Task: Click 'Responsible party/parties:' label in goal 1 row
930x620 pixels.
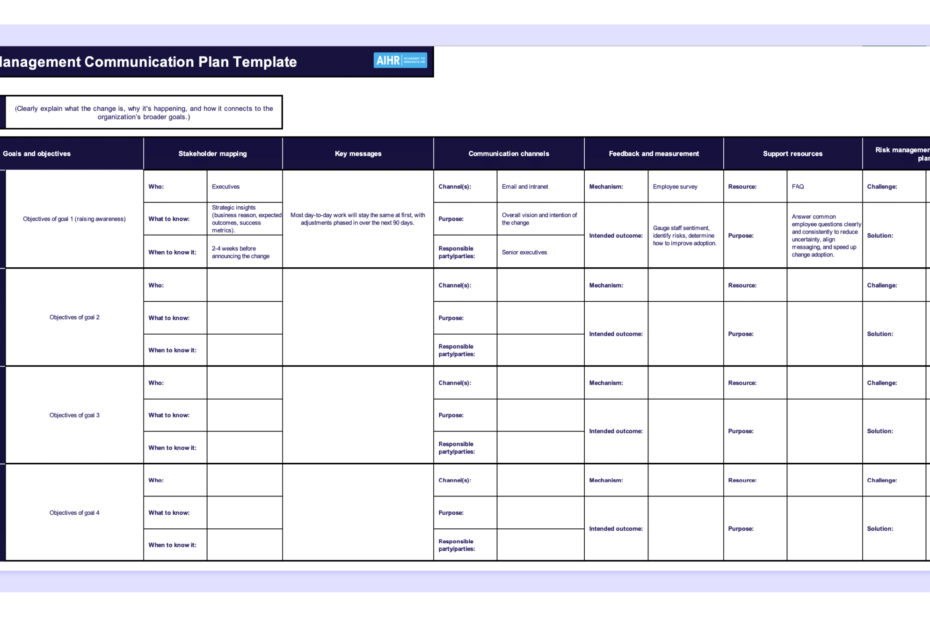Action: click(456, 252)
